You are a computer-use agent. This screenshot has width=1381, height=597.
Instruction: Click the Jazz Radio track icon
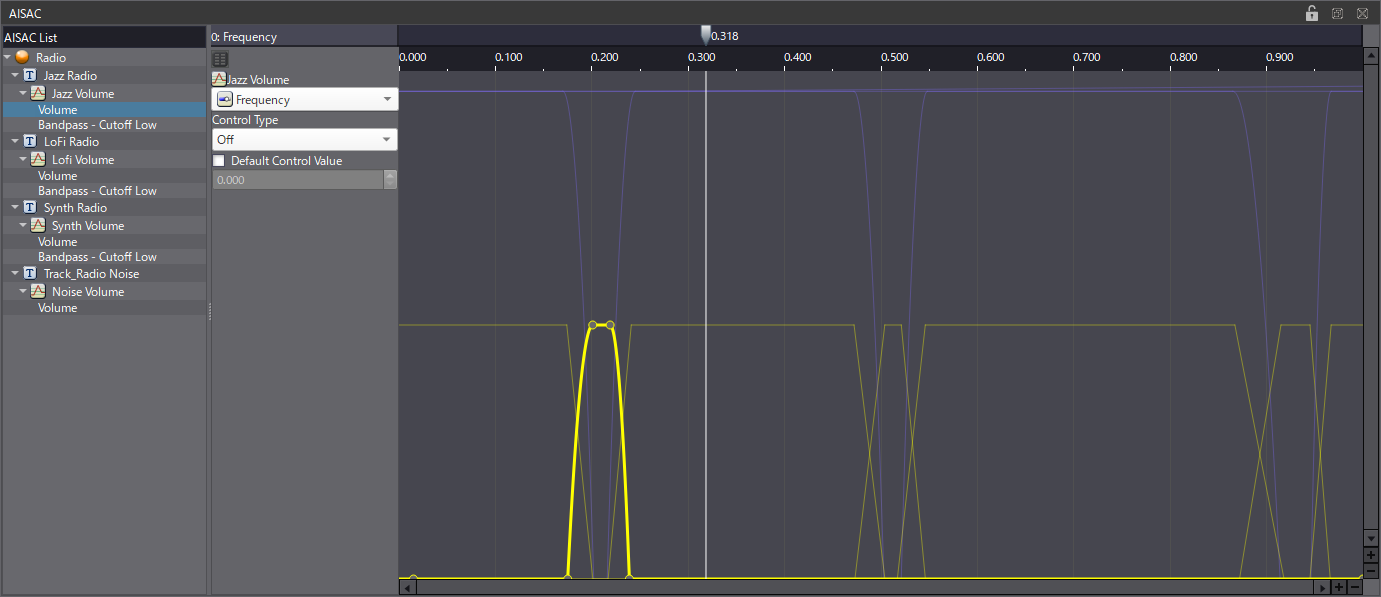coord(30,76)
